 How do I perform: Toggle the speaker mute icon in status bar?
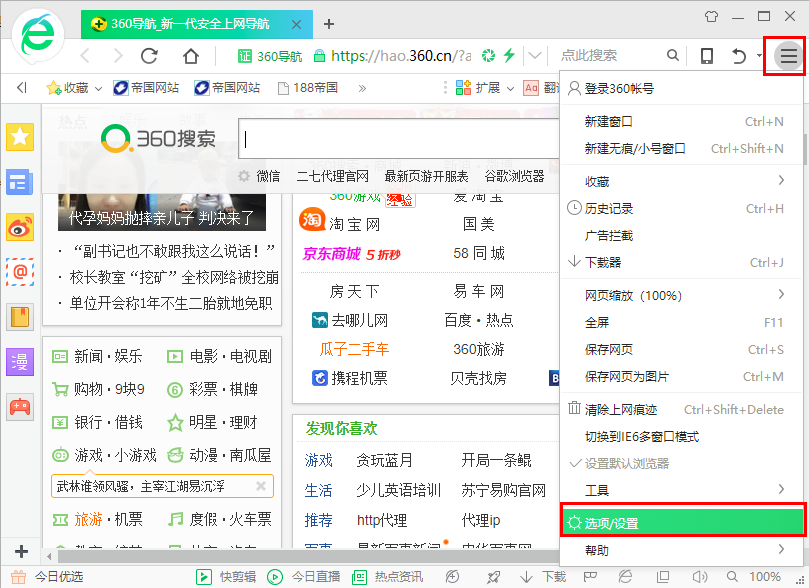[x=698, y=577]
